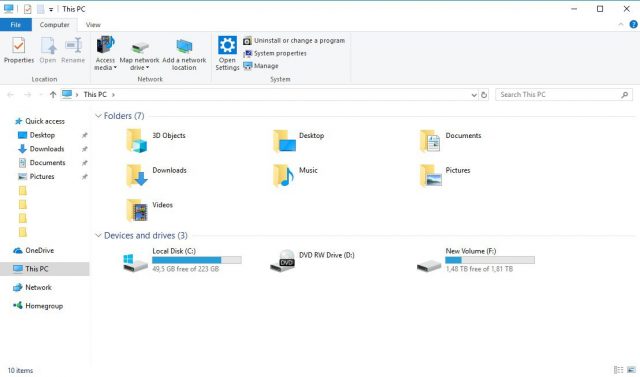Screen dimensions: 640x377
Task: Click title bar New folder icon
Action: 40,9
